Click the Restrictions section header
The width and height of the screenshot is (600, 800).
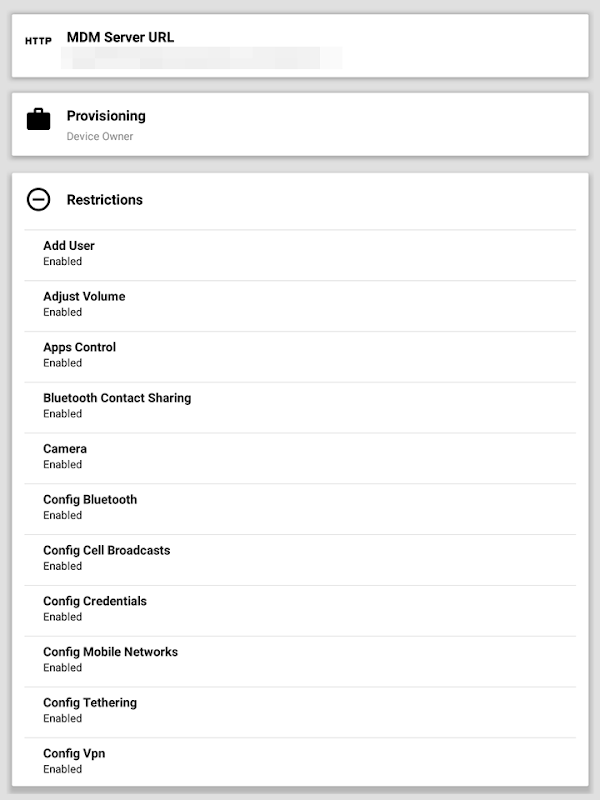point(300,200)
